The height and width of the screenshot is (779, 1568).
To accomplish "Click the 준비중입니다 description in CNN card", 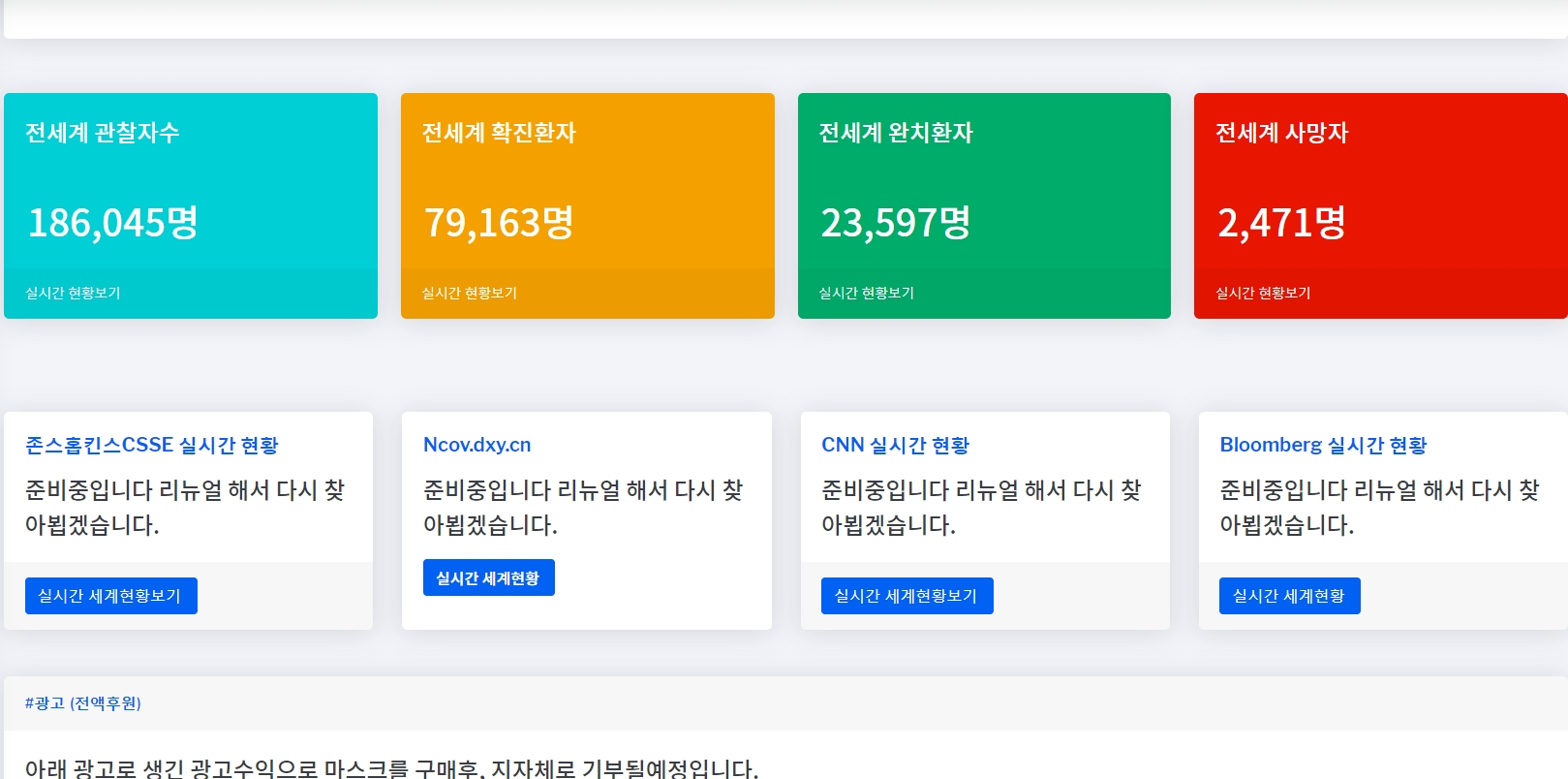I will tap(981, 508).
